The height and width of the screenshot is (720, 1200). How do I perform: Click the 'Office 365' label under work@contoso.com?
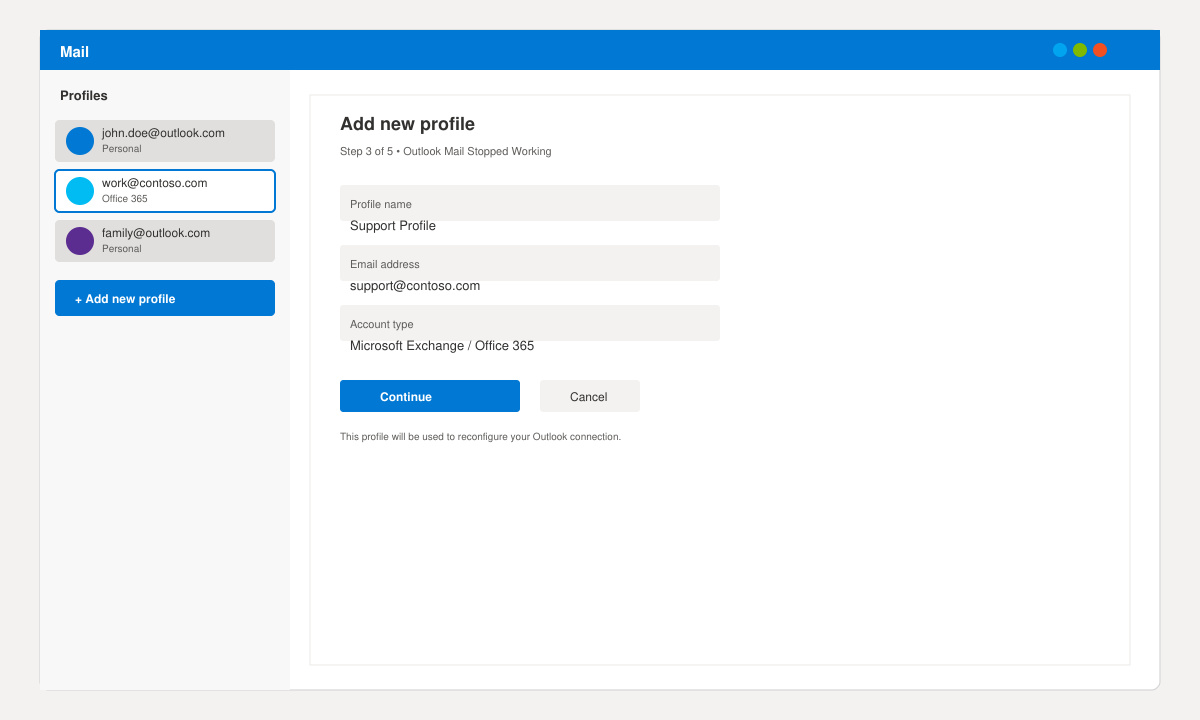pyautogui.click(x=125, y=199)
